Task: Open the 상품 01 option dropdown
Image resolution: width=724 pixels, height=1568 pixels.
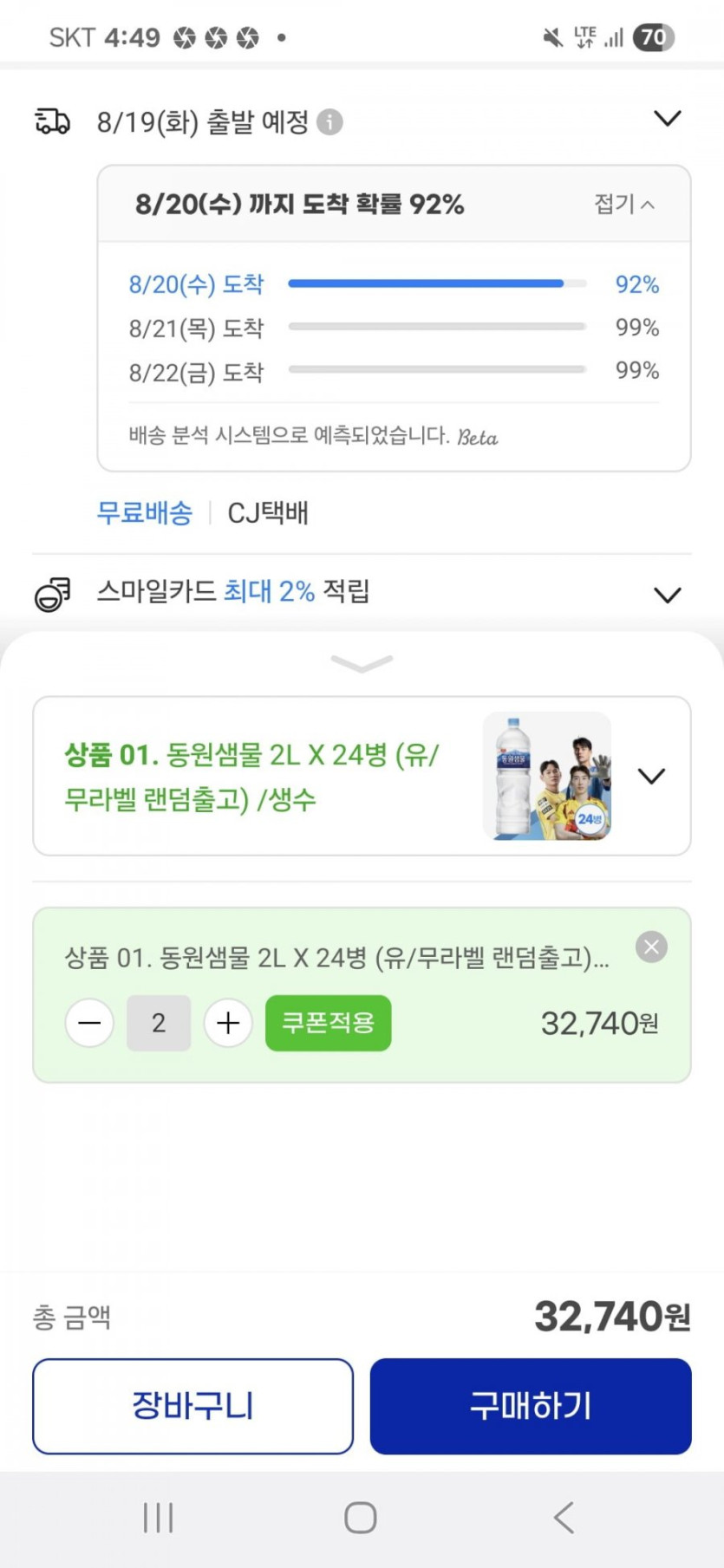Action: point(651,776)
